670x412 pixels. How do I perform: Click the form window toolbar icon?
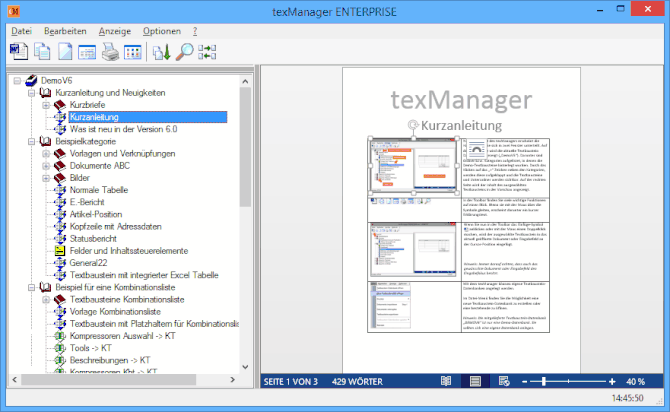(x=87, y=52)
